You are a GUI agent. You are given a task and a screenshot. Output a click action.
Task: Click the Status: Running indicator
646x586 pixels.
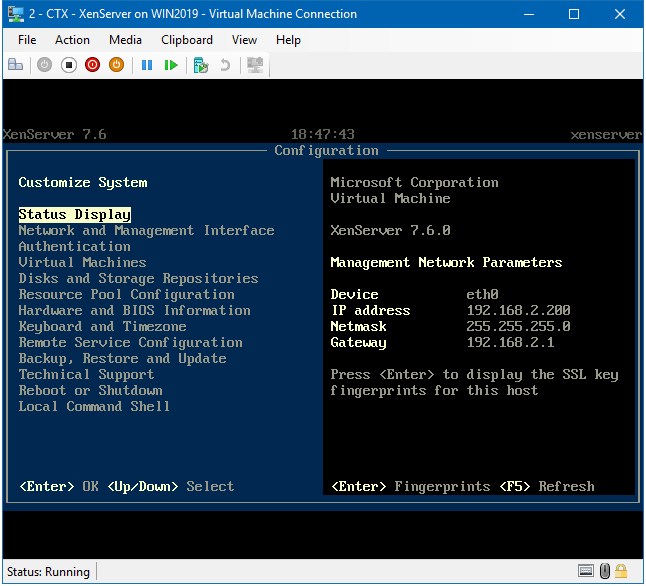pos(48,572)
